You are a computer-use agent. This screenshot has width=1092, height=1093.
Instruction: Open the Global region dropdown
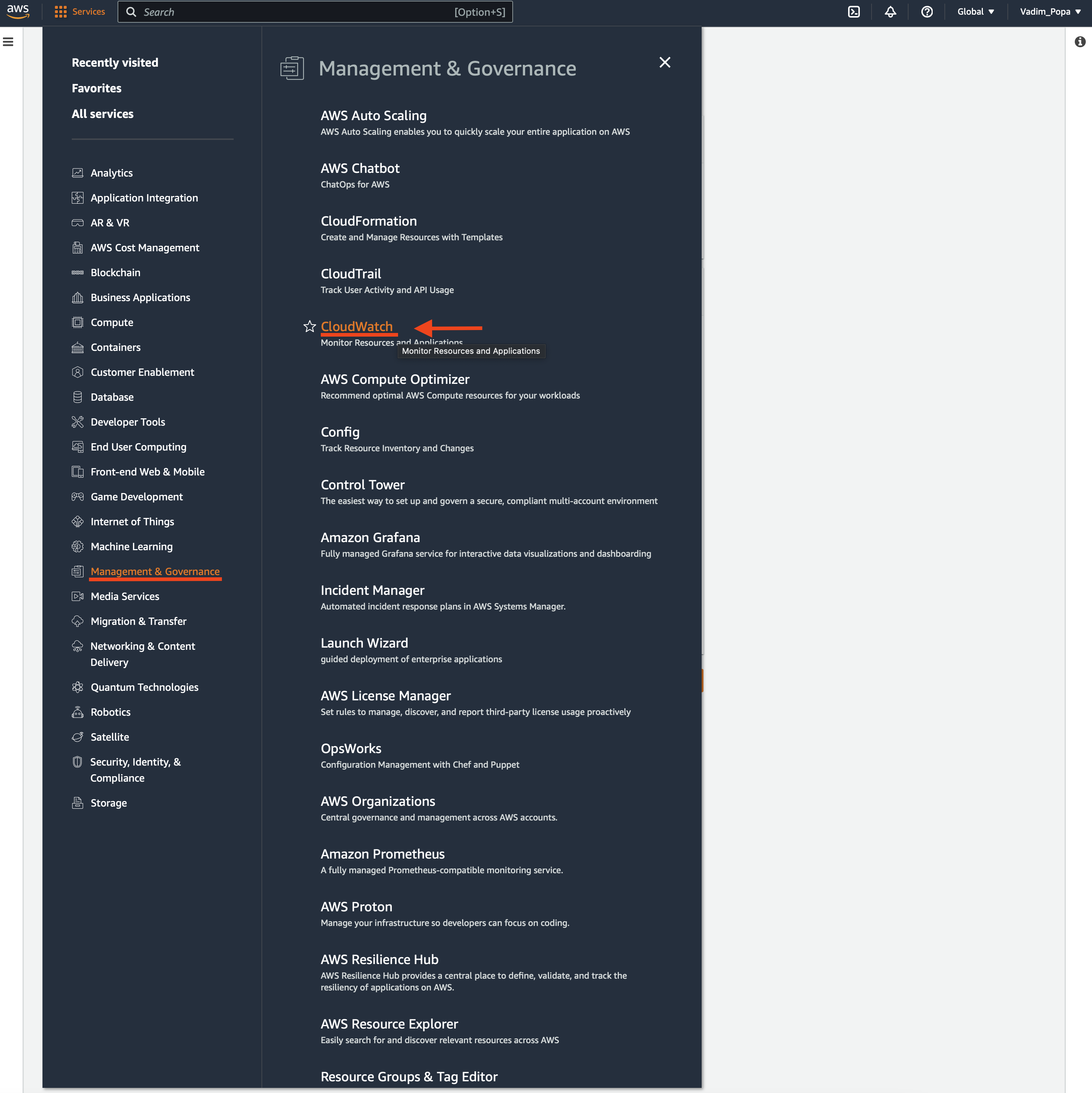pos(975,11)
